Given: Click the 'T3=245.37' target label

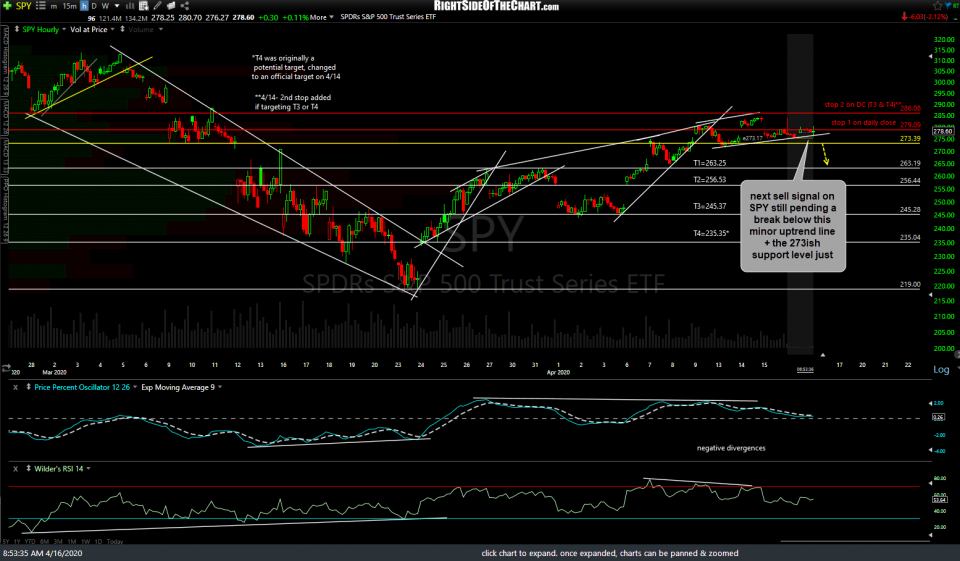Looking at the screenshot, I should pyautogui.click(x=709, y=206).
